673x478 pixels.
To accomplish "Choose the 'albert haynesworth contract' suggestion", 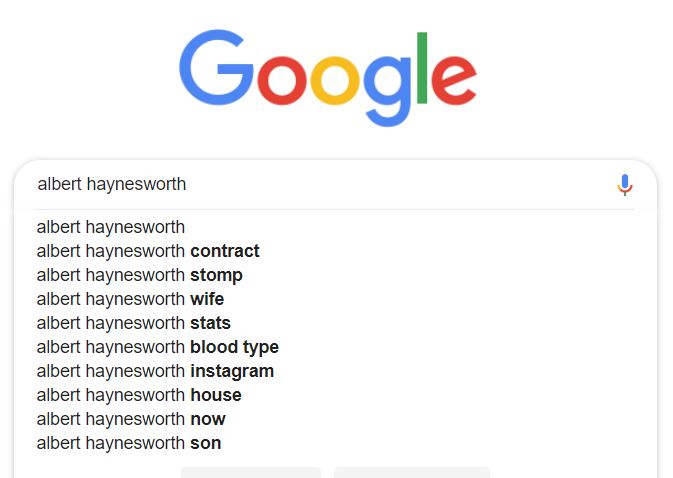I will [148, 251].
